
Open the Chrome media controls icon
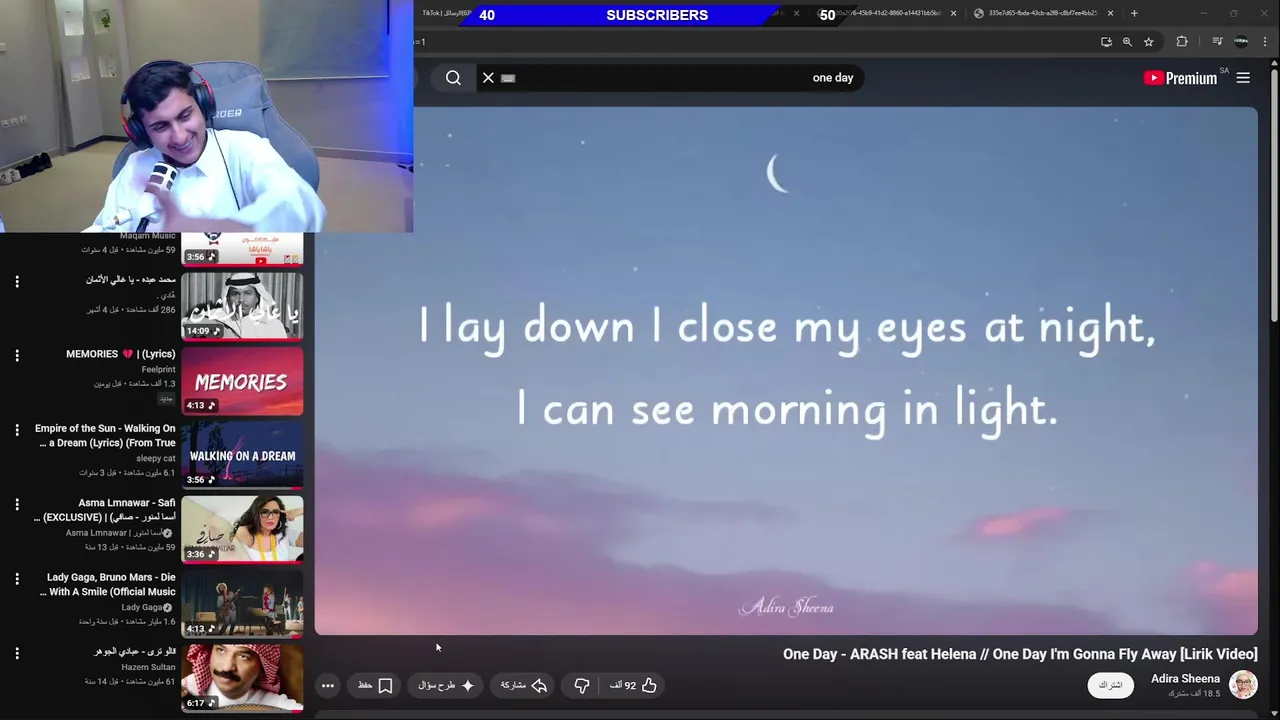pos(1217,42)
